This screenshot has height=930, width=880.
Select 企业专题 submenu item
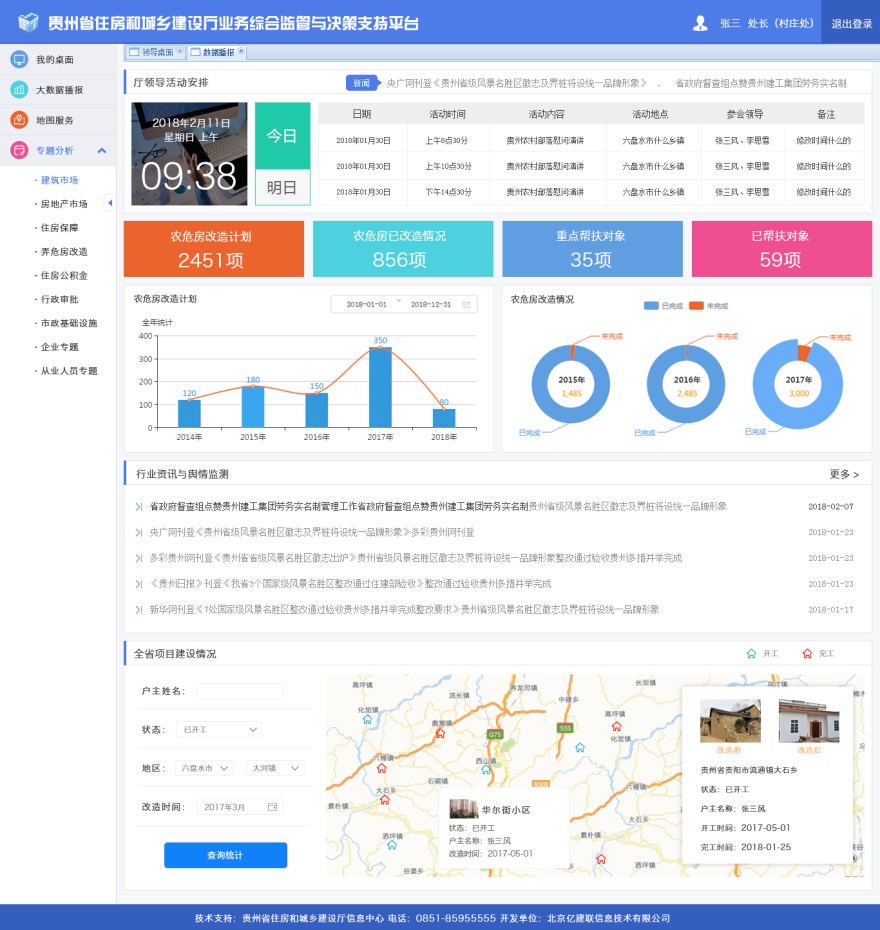(x=59, y=346)
